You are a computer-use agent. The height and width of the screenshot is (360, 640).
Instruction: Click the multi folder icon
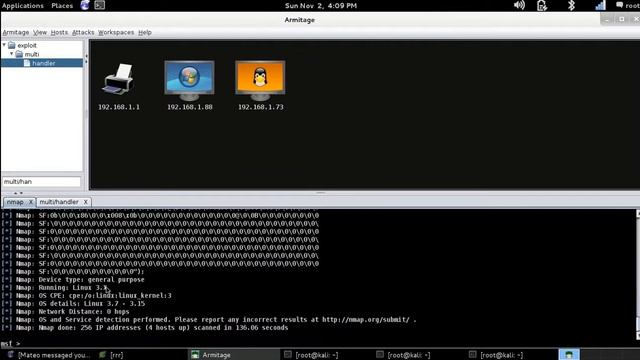point(19,54)
